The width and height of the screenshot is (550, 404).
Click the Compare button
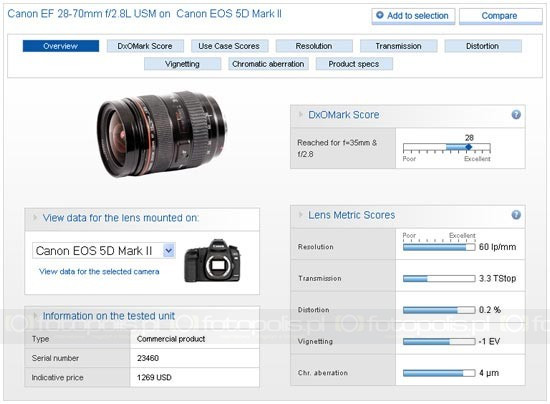coord(501,16)
